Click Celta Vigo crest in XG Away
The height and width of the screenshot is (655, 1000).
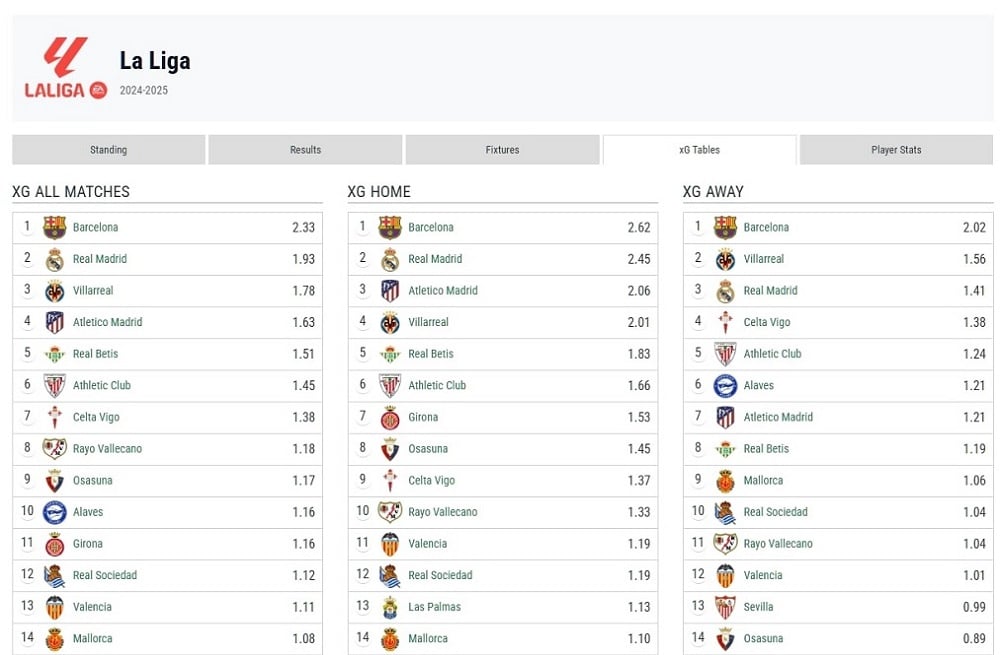click(725, 322)
